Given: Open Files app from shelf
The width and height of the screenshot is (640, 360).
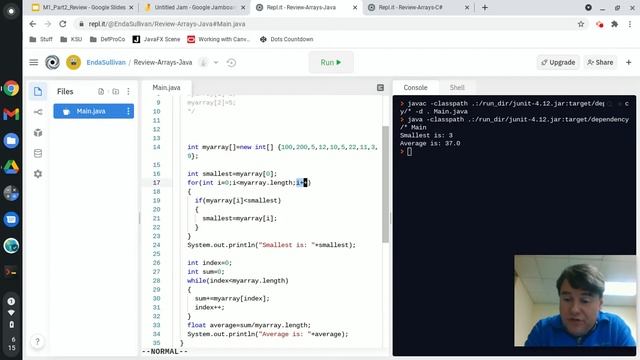Looking at the screenshot, I should coord(11,140).
